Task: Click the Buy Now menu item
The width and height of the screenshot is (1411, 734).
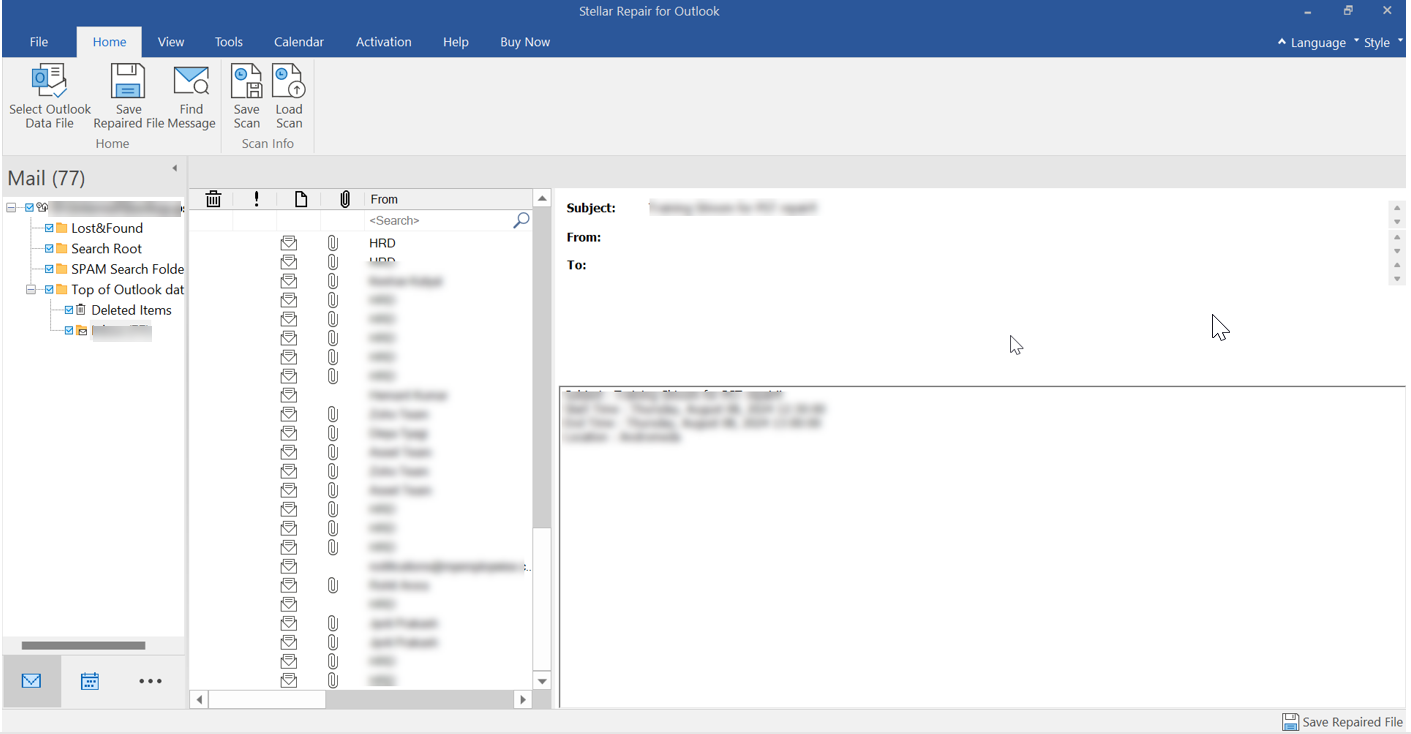Action: (x=525, y=42)
